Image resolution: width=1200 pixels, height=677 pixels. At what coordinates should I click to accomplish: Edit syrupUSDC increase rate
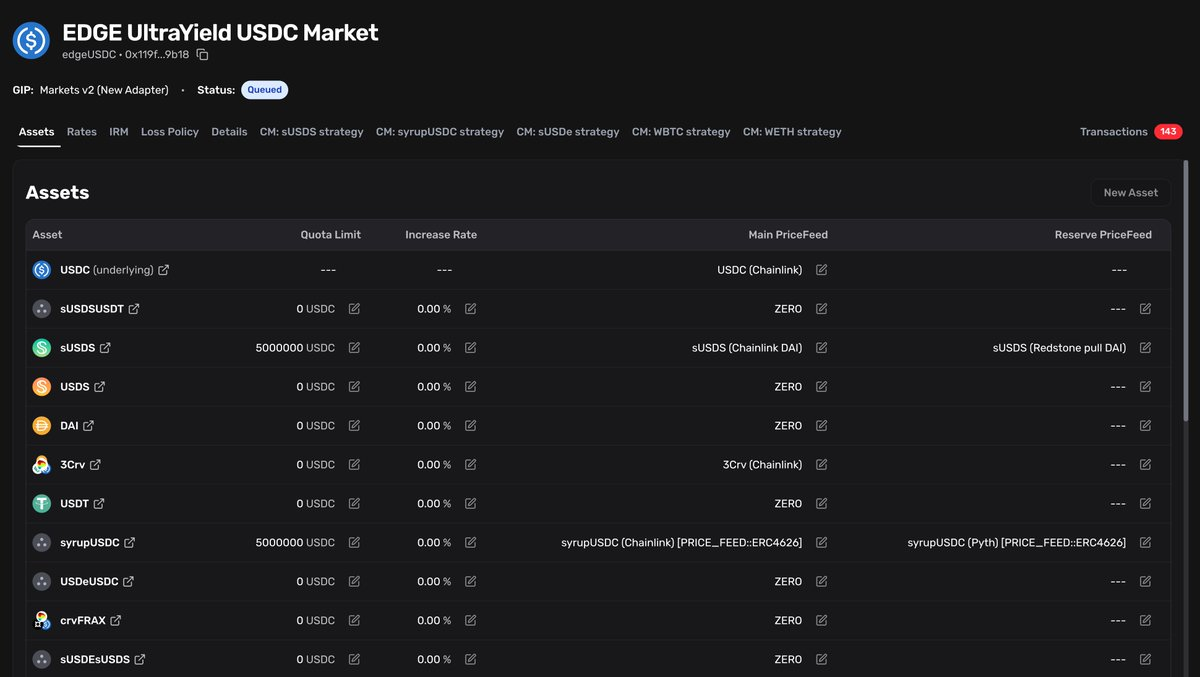(x=470, y=543)
